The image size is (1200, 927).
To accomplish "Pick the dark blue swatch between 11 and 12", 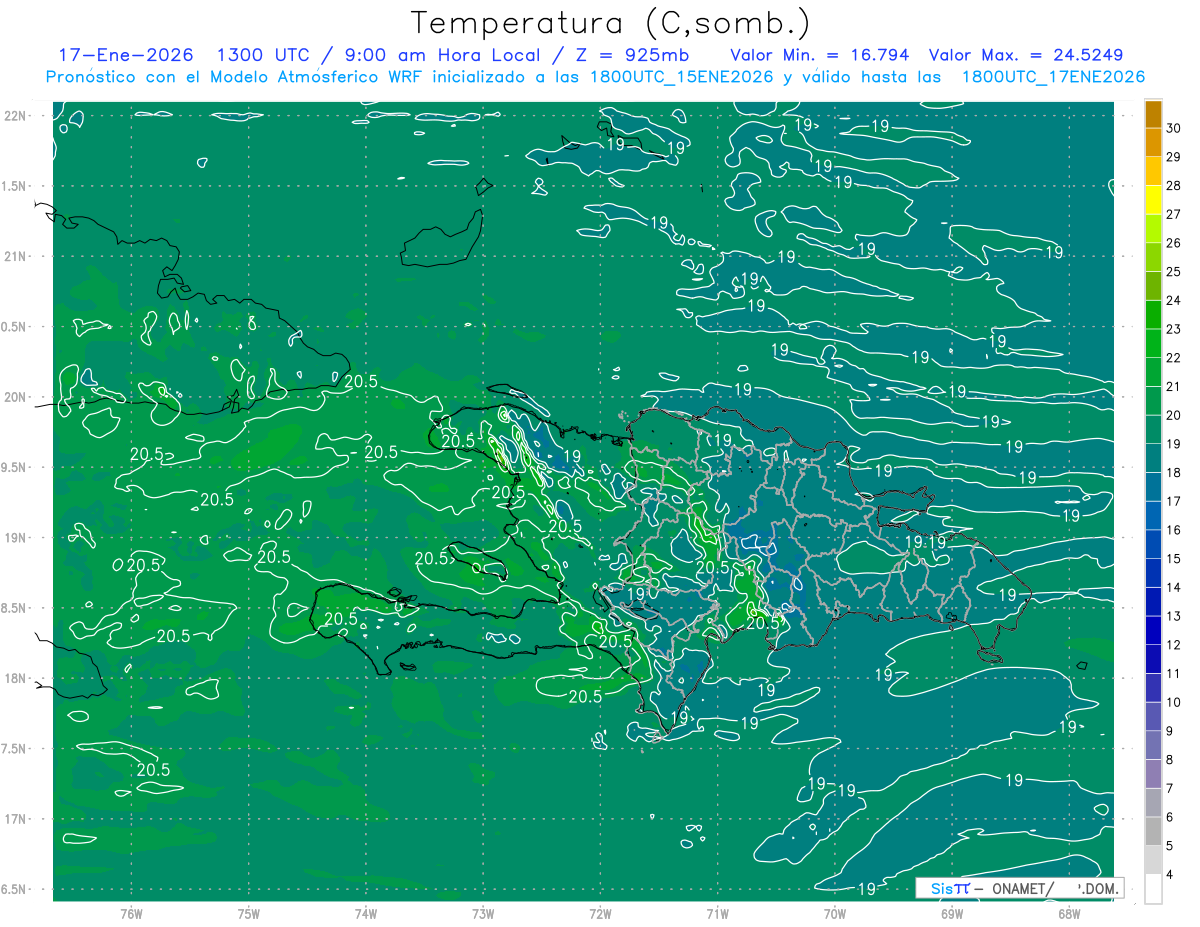I will tap(1153, 659).
